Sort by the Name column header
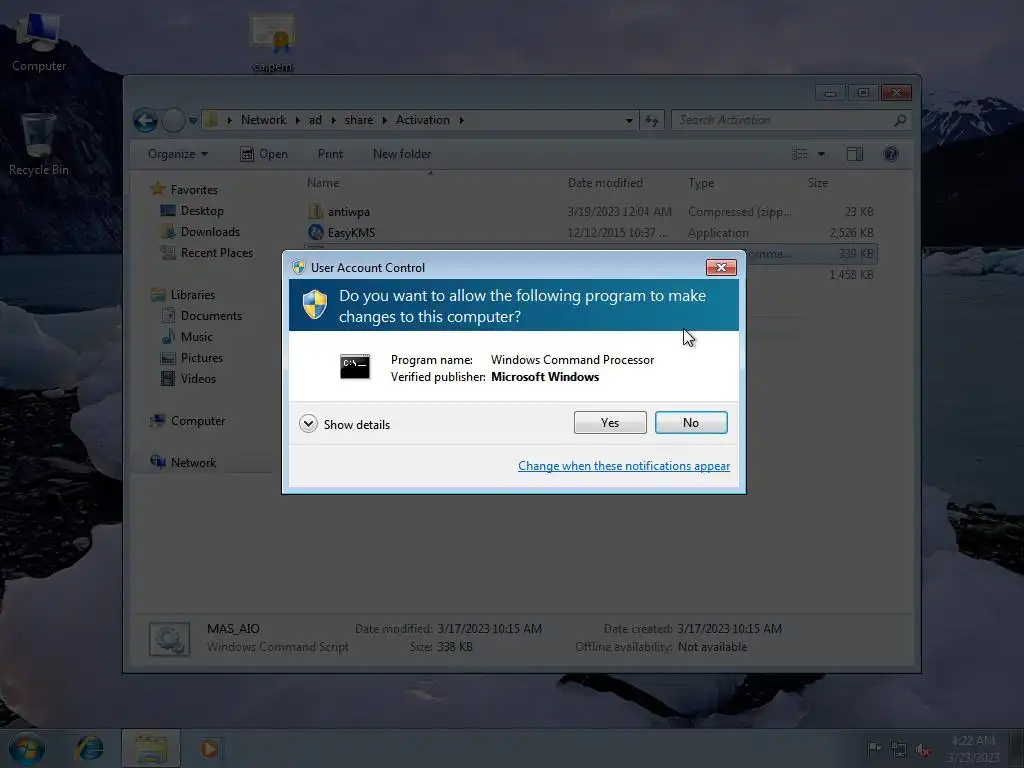 [323, 183]
